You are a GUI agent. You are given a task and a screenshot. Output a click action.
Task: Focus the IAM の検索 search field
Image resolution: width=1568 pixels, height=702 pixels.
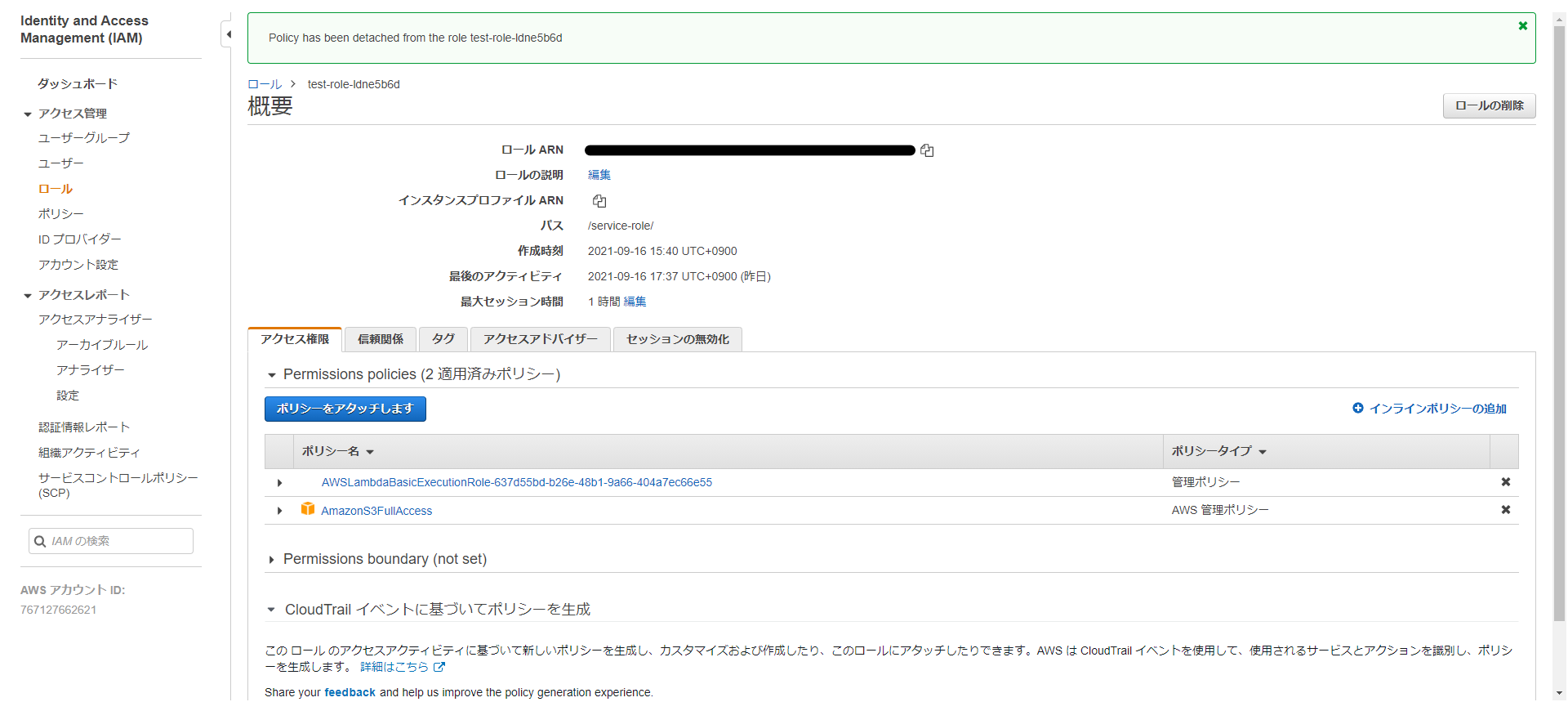pos(111,541)
